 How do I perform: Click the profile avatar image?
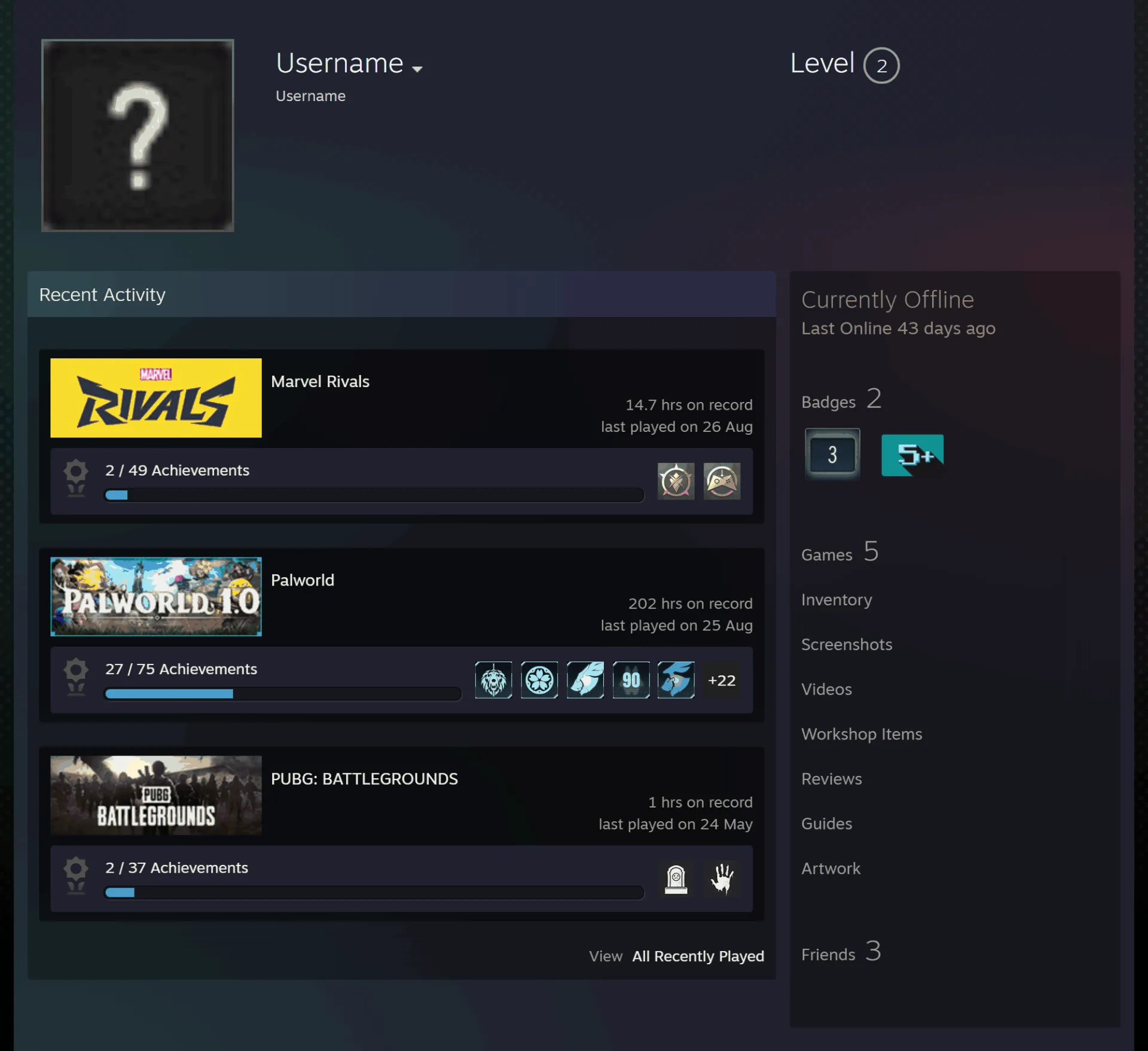(138, 135)
